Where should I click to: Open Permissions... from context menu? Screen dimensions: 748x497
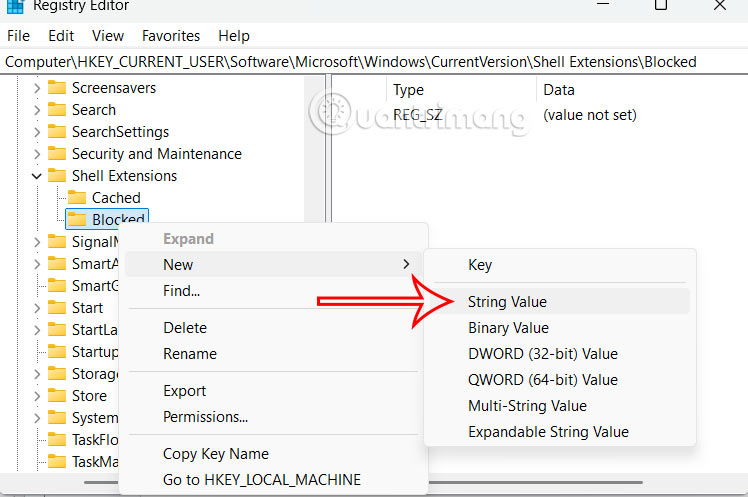tap(273, 416)
